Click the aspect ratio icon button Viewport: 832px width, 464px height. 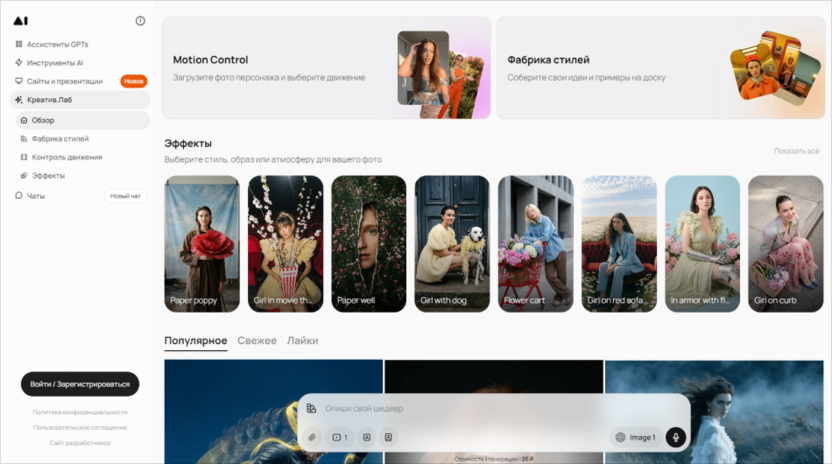(388, 437)
